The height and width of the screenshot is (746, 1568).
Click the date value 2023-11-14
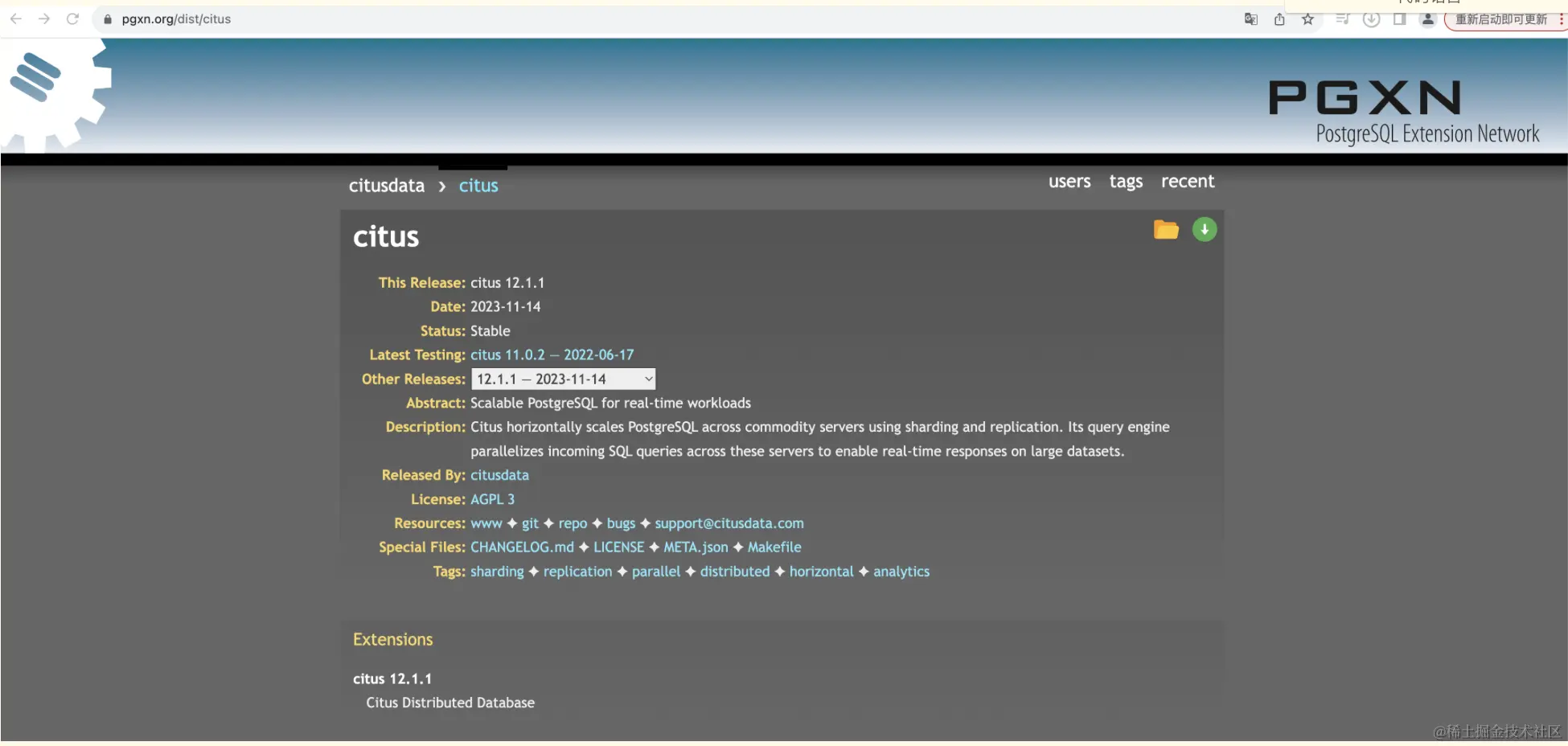(x=506, y=306)
